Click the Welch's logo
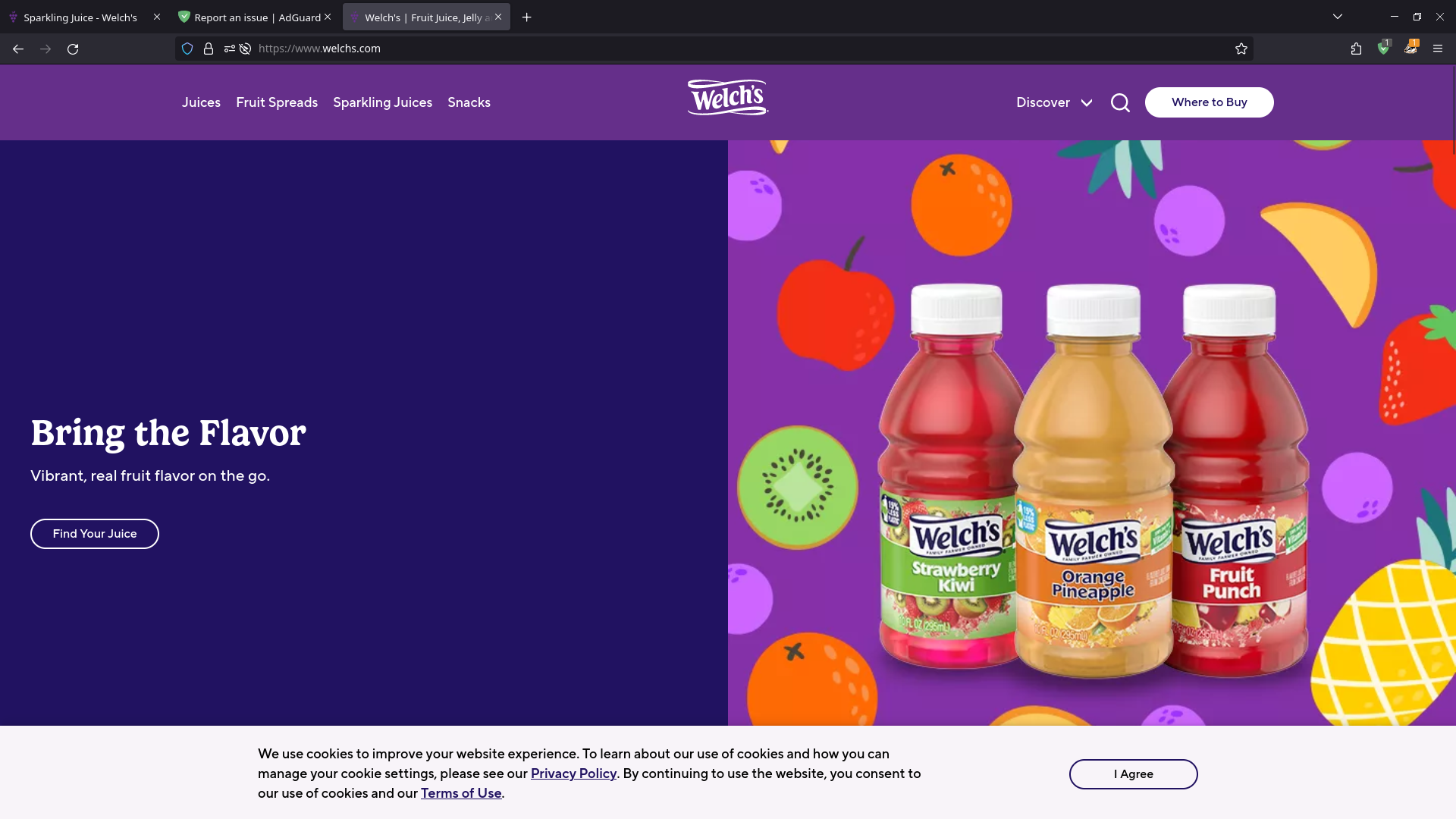 click(x=726, y=97)
